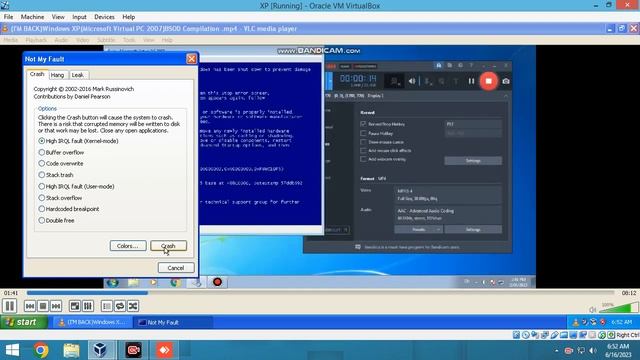Toggle VLC loop mode
The height and width of the screenshot is (360, 640).
point(120,306)
